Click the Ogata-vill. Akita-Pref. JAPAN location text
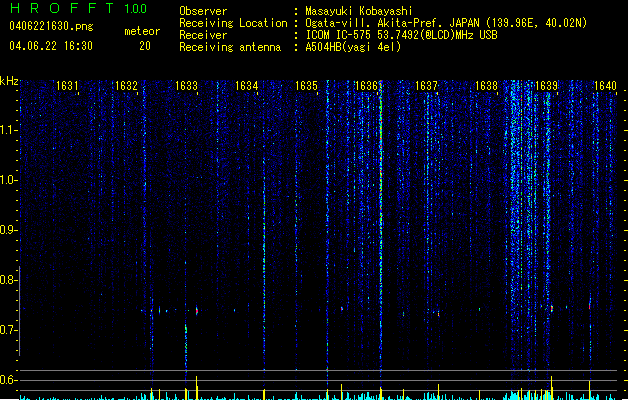 [x=446, y=23]
